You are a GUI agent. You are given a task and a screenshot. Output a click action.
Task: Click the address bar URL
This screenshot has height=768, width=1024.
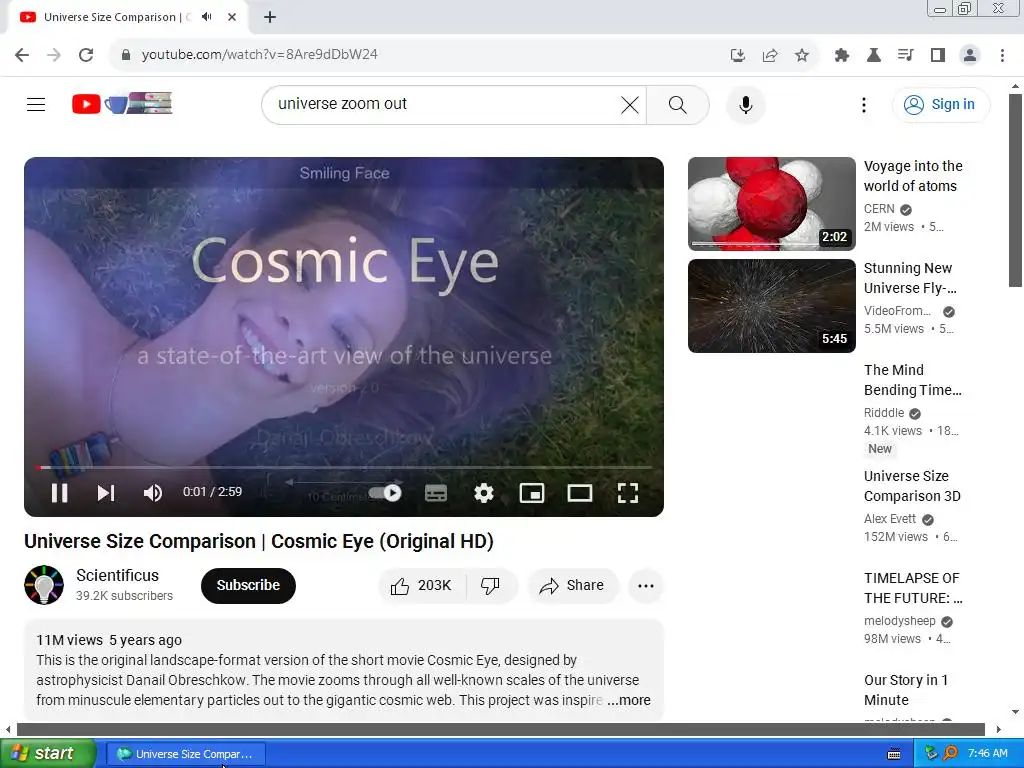point(259,55)
